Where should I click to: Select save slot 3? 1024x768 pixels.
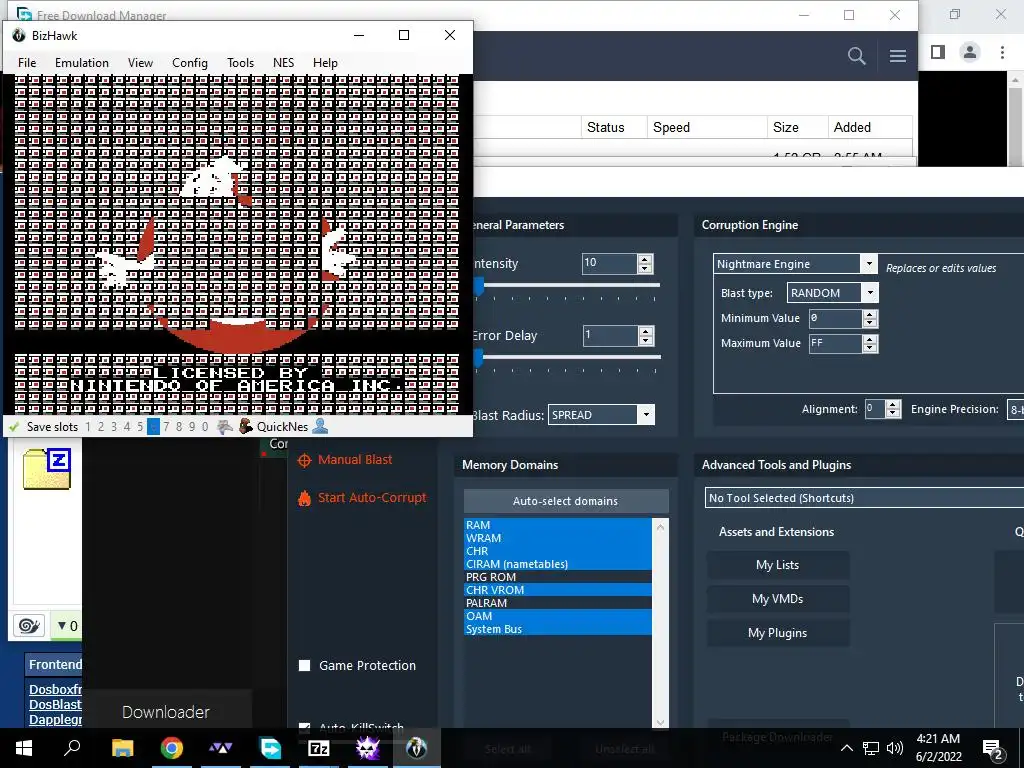tap(114, 427)
